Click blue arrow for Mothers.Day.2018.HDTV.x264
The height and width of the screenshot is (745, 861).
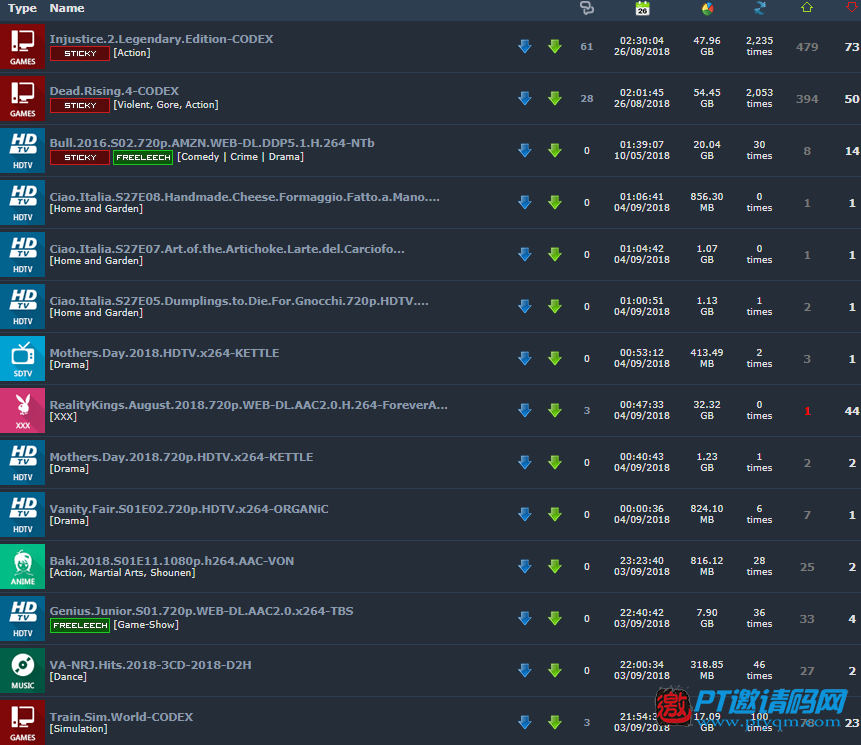pyautogui.click(x=525, y=359)
